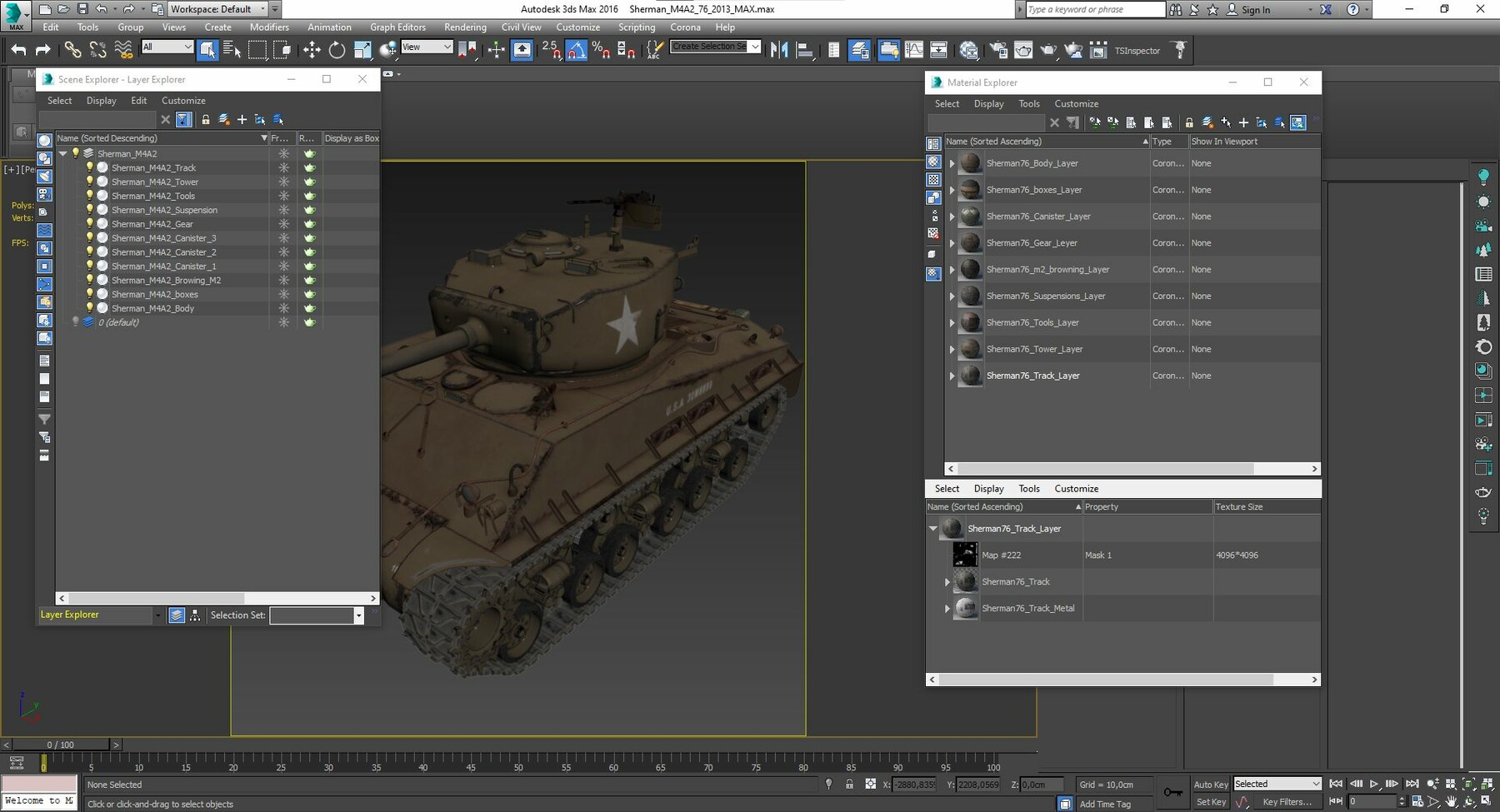This screenshot has height=812, width=1500.
Task: Select the Pan View hand icon
Action: coord(1452,802)
